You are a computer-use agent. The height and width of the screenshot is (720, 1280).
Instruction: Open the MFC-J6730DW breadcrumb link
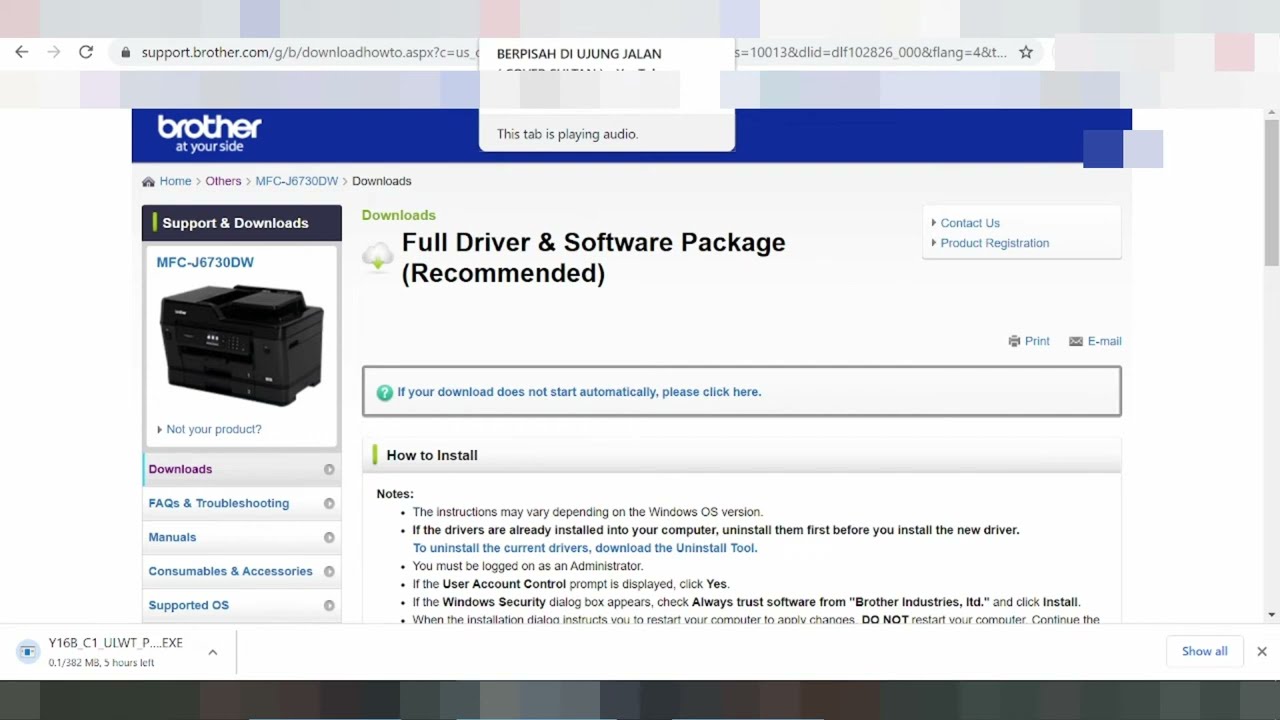tap(297, 181)
